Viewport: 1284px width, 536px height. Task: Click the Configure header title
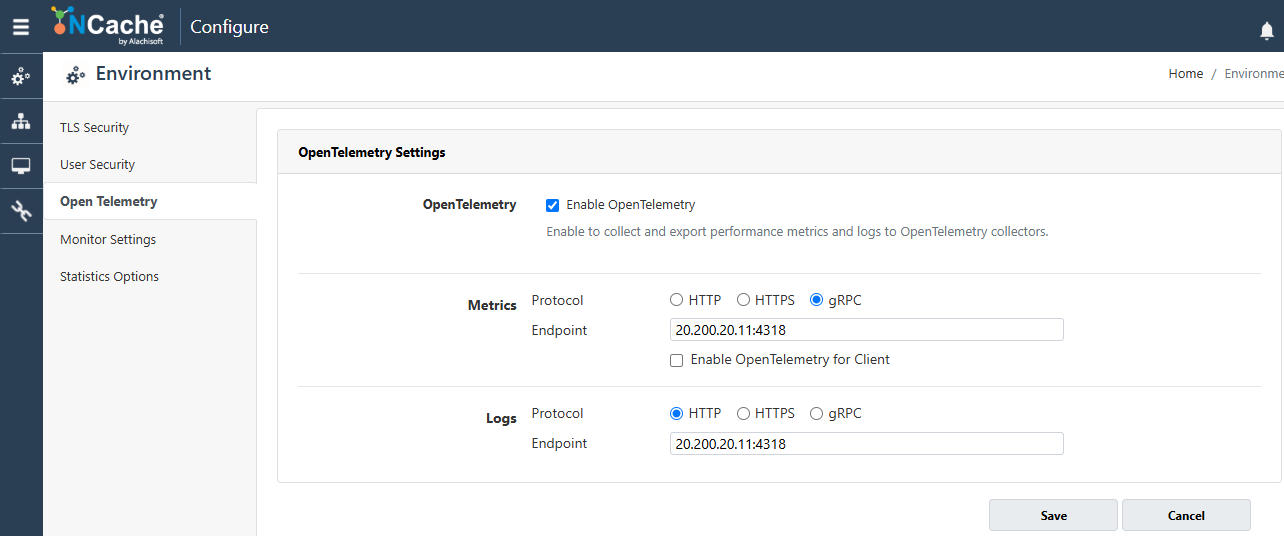click(x=229, y=27)
